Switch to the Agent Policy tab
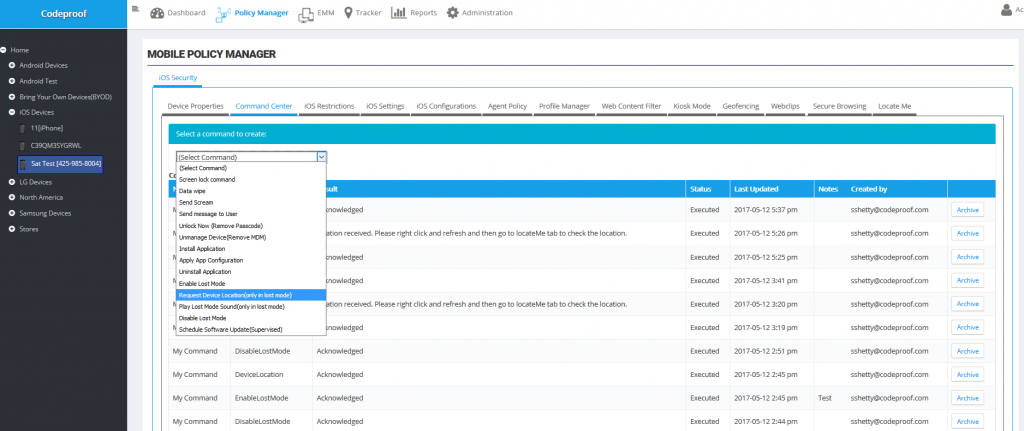1024x431 pixels. [x=507, y=106]
